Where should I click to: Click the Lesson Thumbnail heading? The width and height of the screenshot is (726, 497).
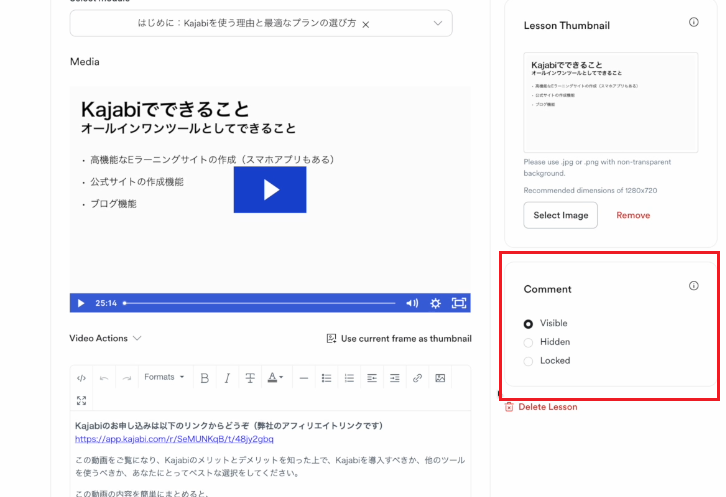coord(567,26)
